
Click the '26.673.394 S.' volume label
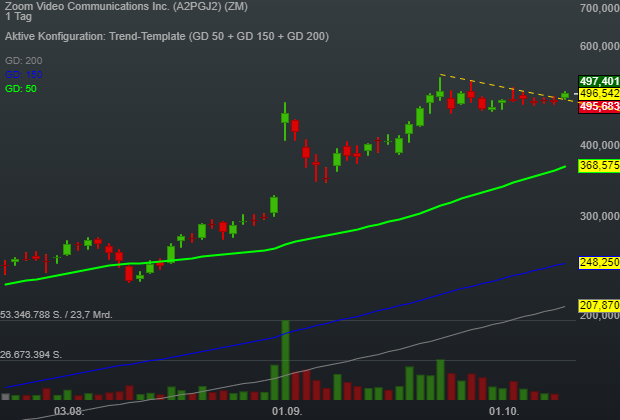tap(31, 355)
